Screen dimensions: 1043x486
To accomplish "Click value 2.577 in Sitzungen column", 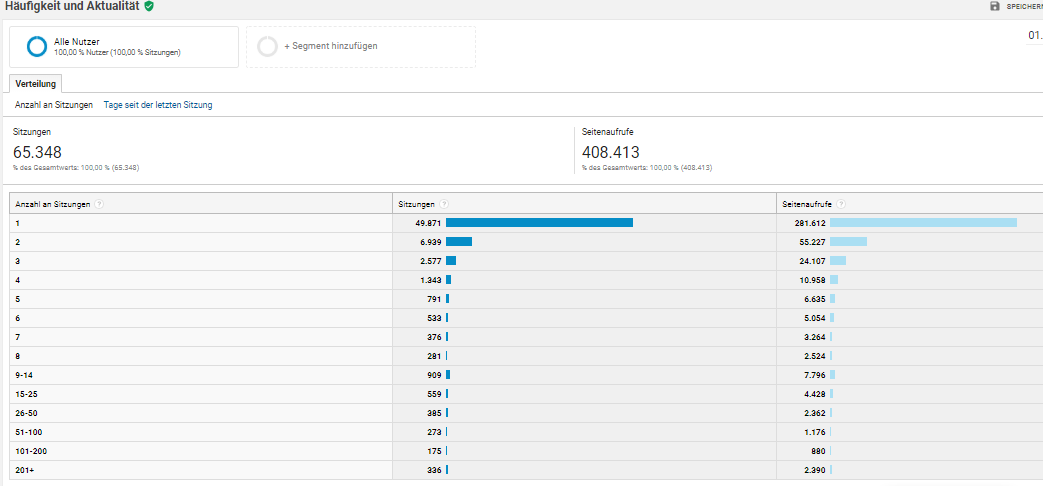I will (430, 261).
